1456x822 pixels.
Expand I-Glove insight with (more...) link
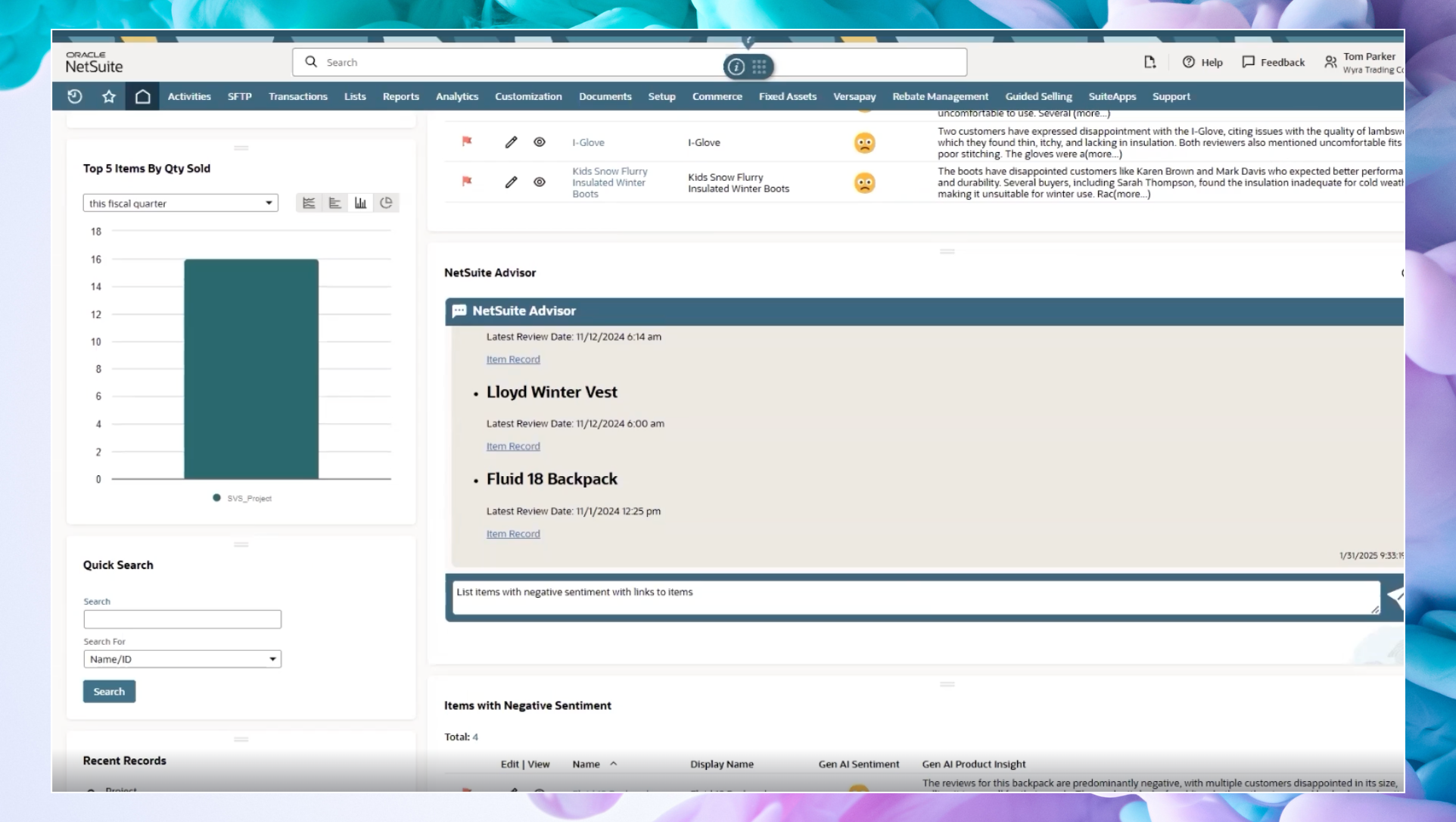pos(1103,154)
